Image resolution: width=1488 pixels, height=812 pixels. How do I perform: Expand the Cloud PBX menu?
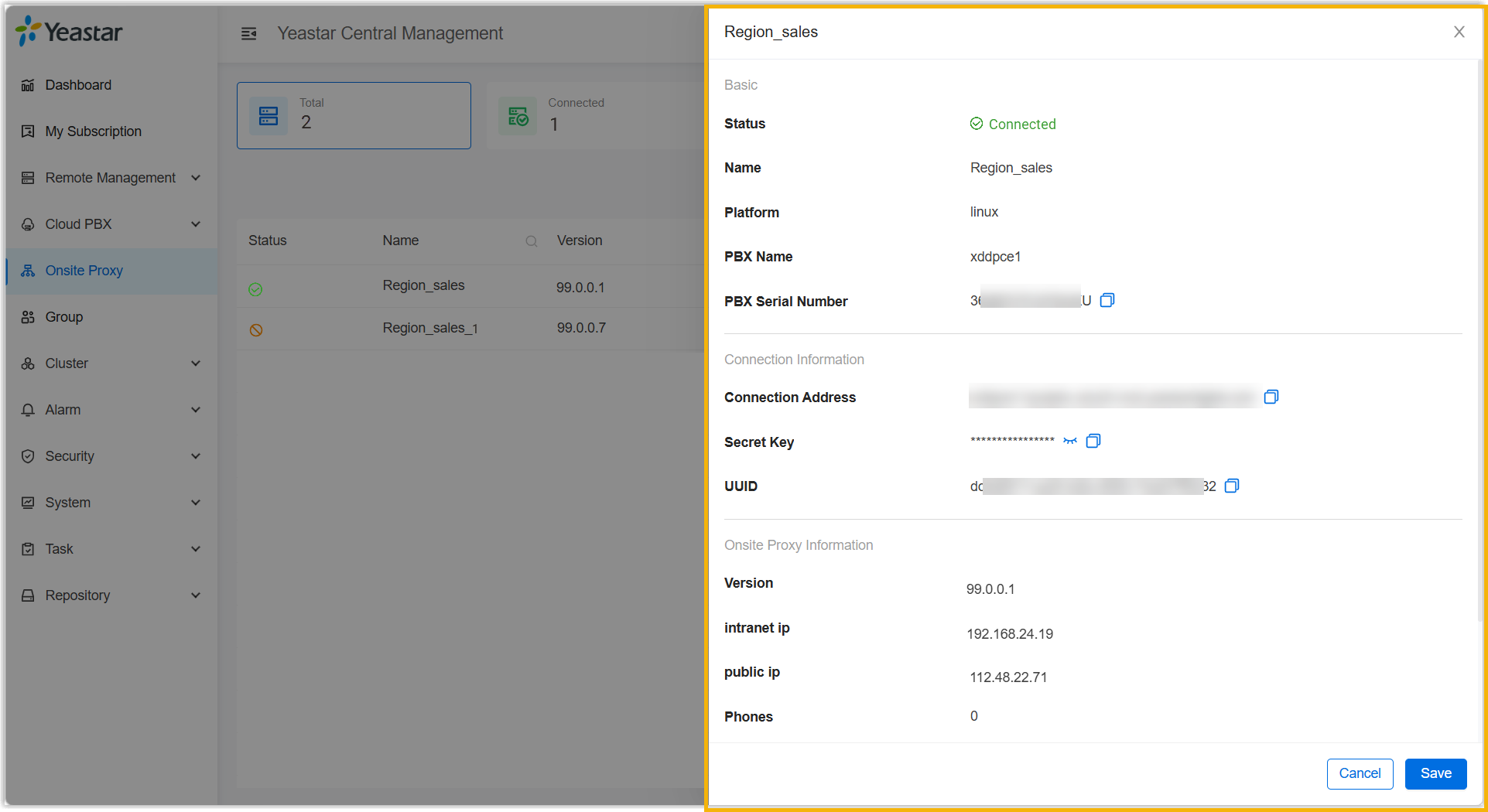point(111,224)
